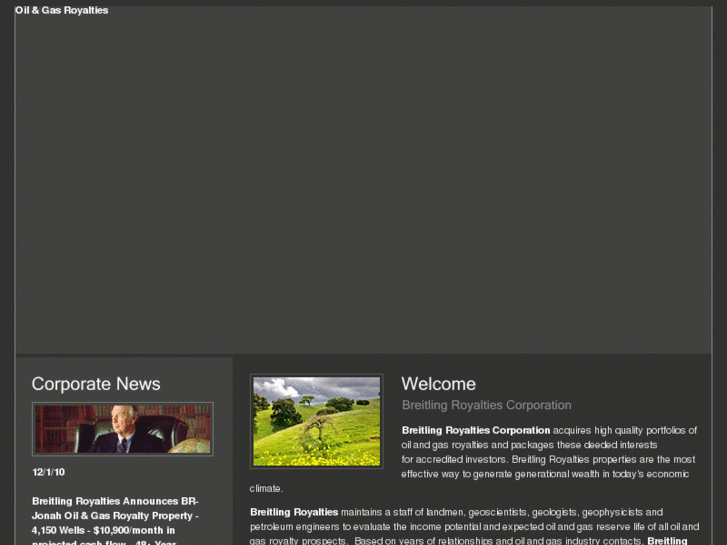The width and height of the screenshot is (727, 545).
Task: Click the Corporate News heading
Action: click(96, 384)
